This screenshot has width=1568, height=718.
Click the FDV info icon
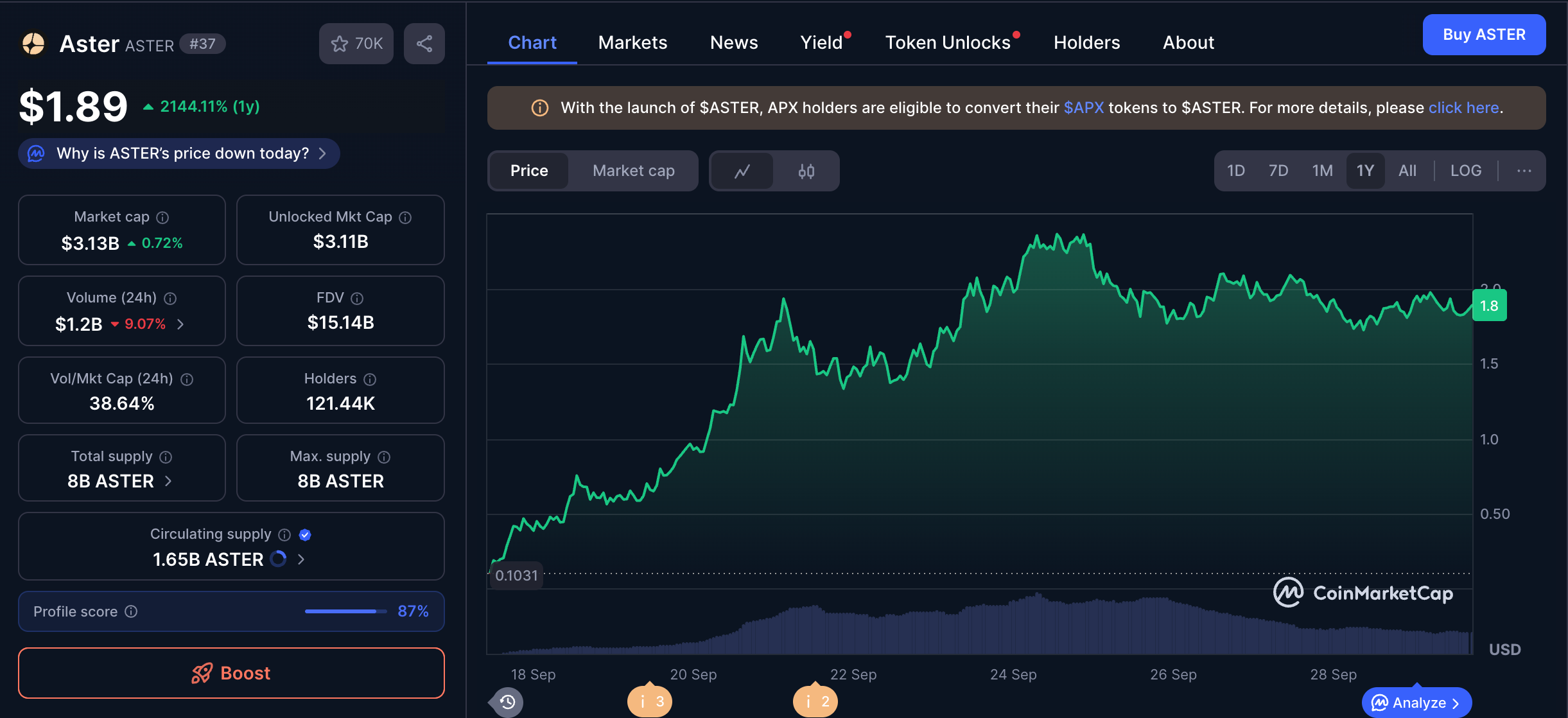click(x=357, y=299)
